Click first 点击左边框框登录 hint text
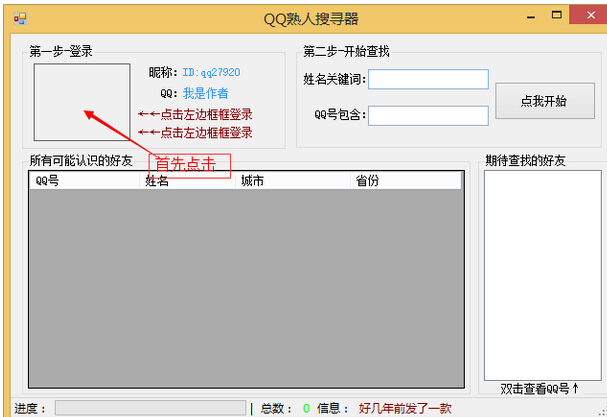The image size is (607, 417). pos(195,114)
